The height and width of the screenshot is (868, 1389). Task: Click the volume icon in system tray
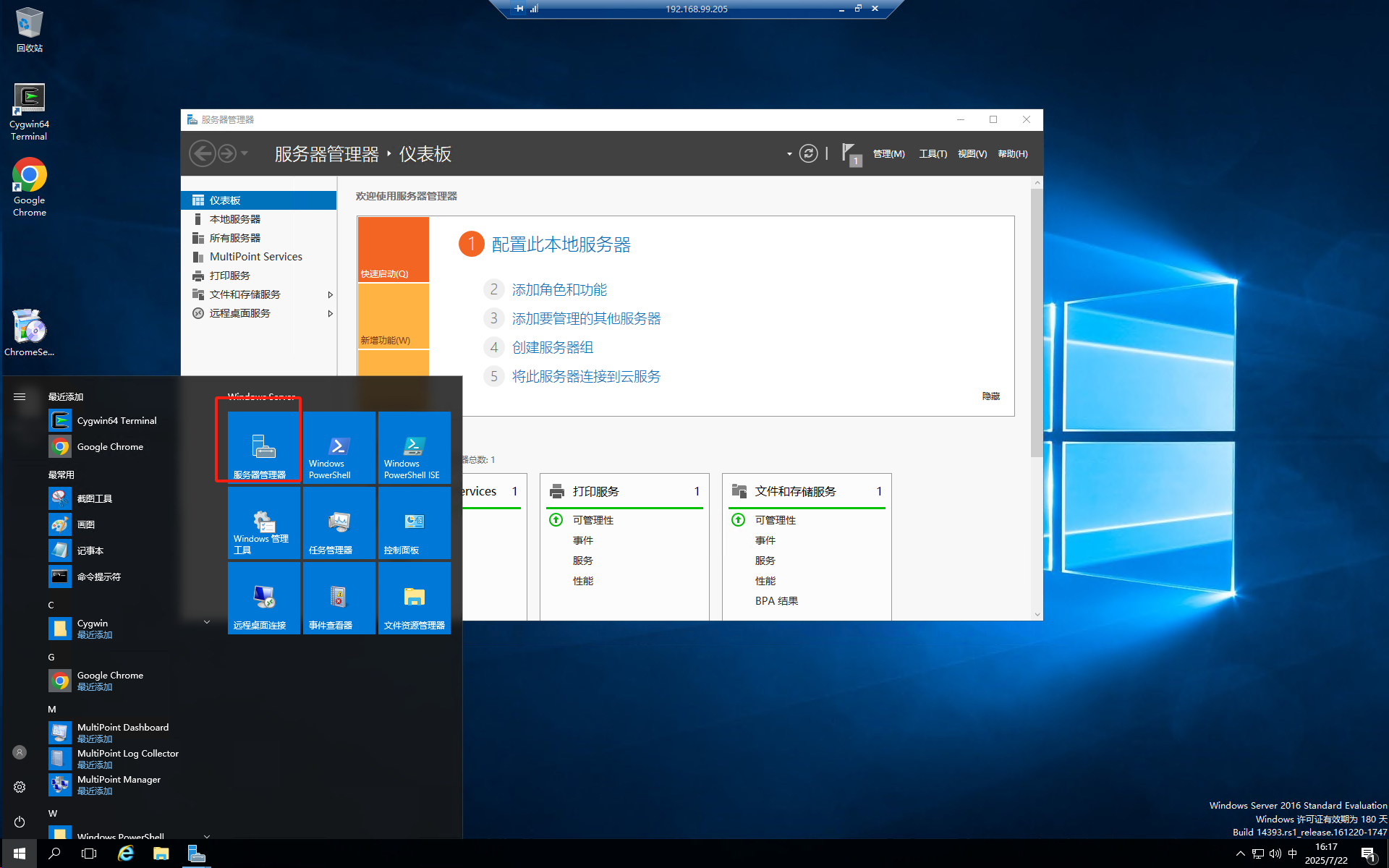coord(1275,854)
